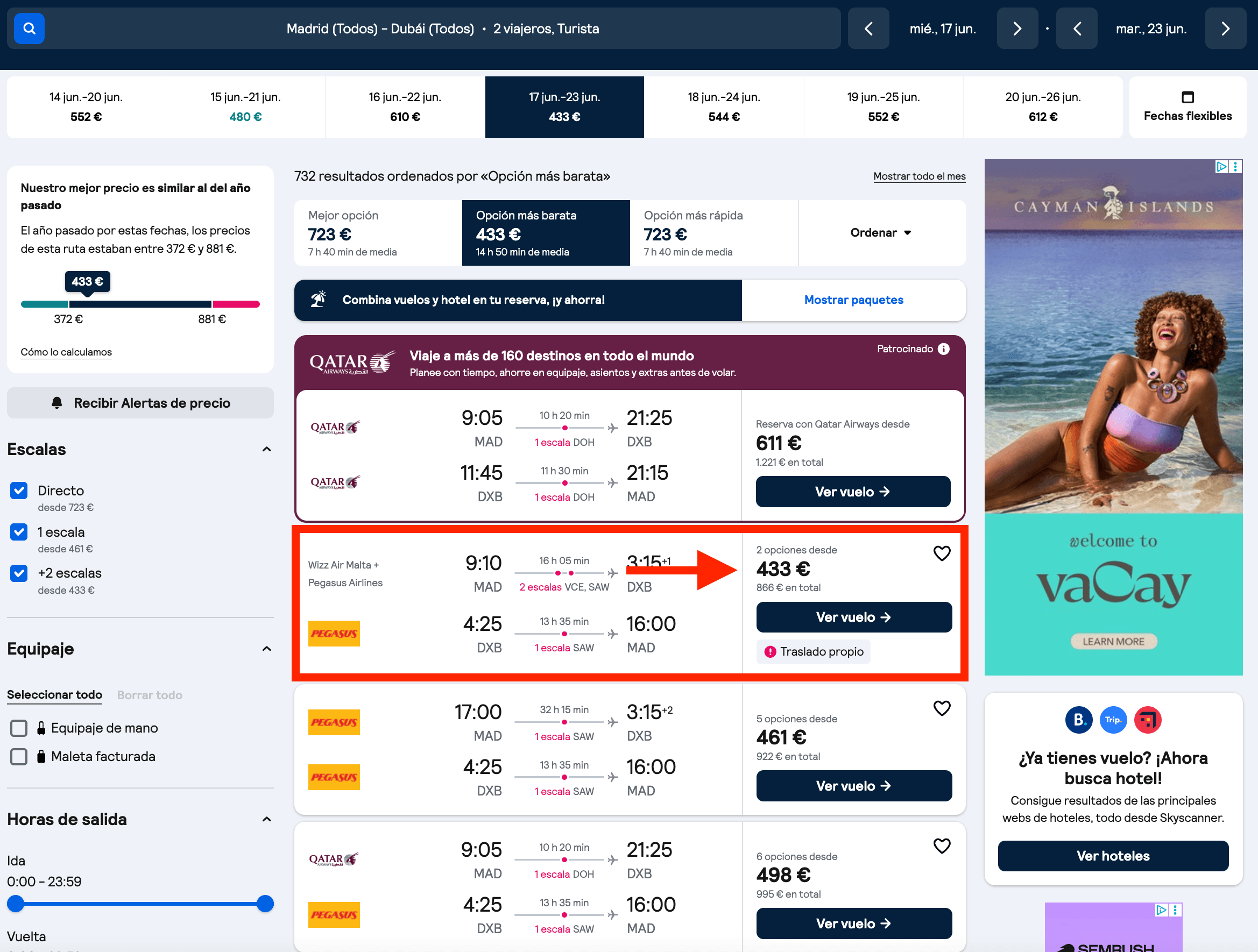Viewport: 1258px width, 952px height.
Task: Go to previous return date before mar., 23 jun.
Action: pyautogui.click(x=1077, y=29)
